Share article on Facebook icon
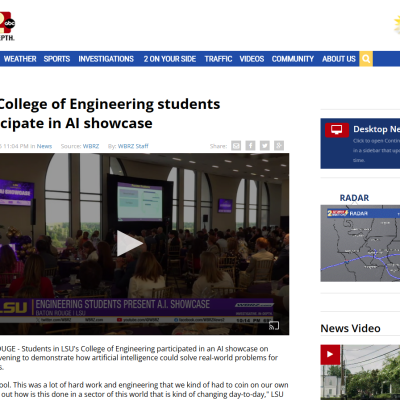 pyautogui.click(x=250, y=146)
